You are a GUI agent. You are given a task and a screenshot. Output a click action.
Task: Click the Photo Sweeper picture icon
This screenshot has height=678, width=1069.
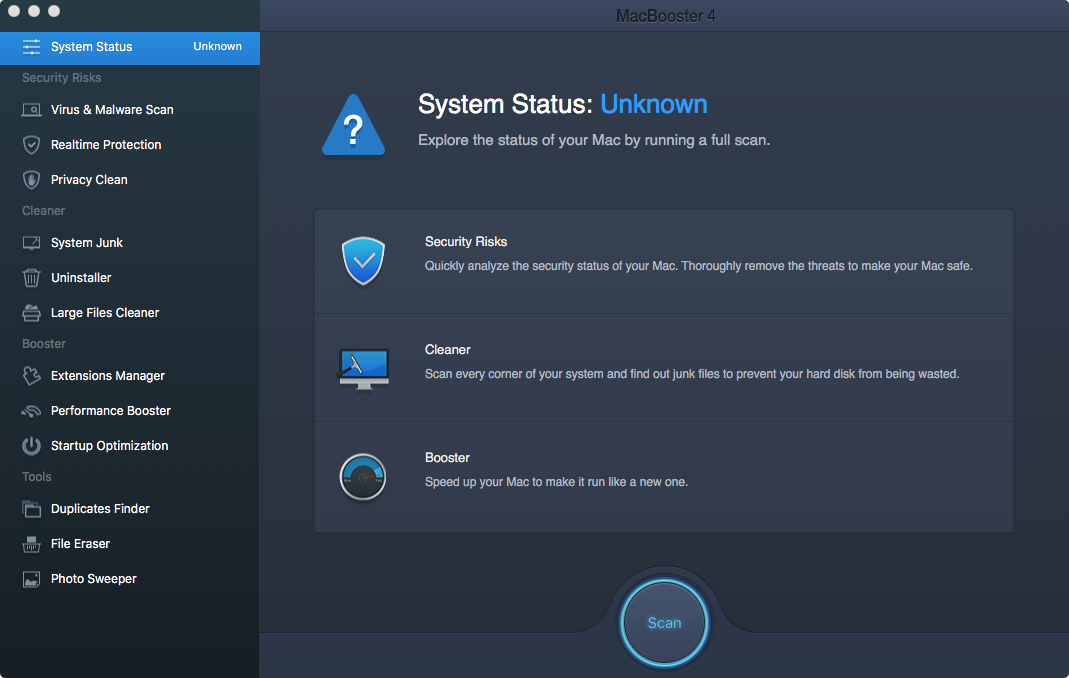(x=31, y=579)
